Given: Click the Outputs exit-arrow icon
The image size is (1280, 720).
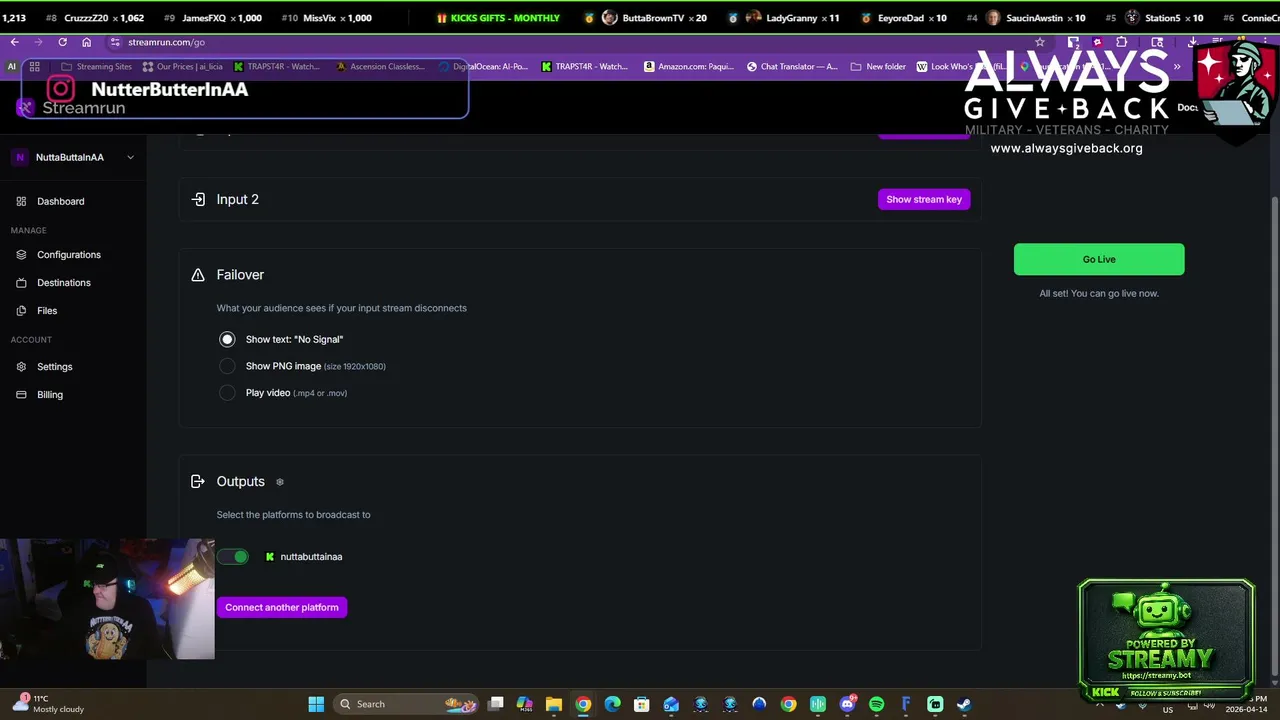Looking at the screenshot, I should click(198, 481).
